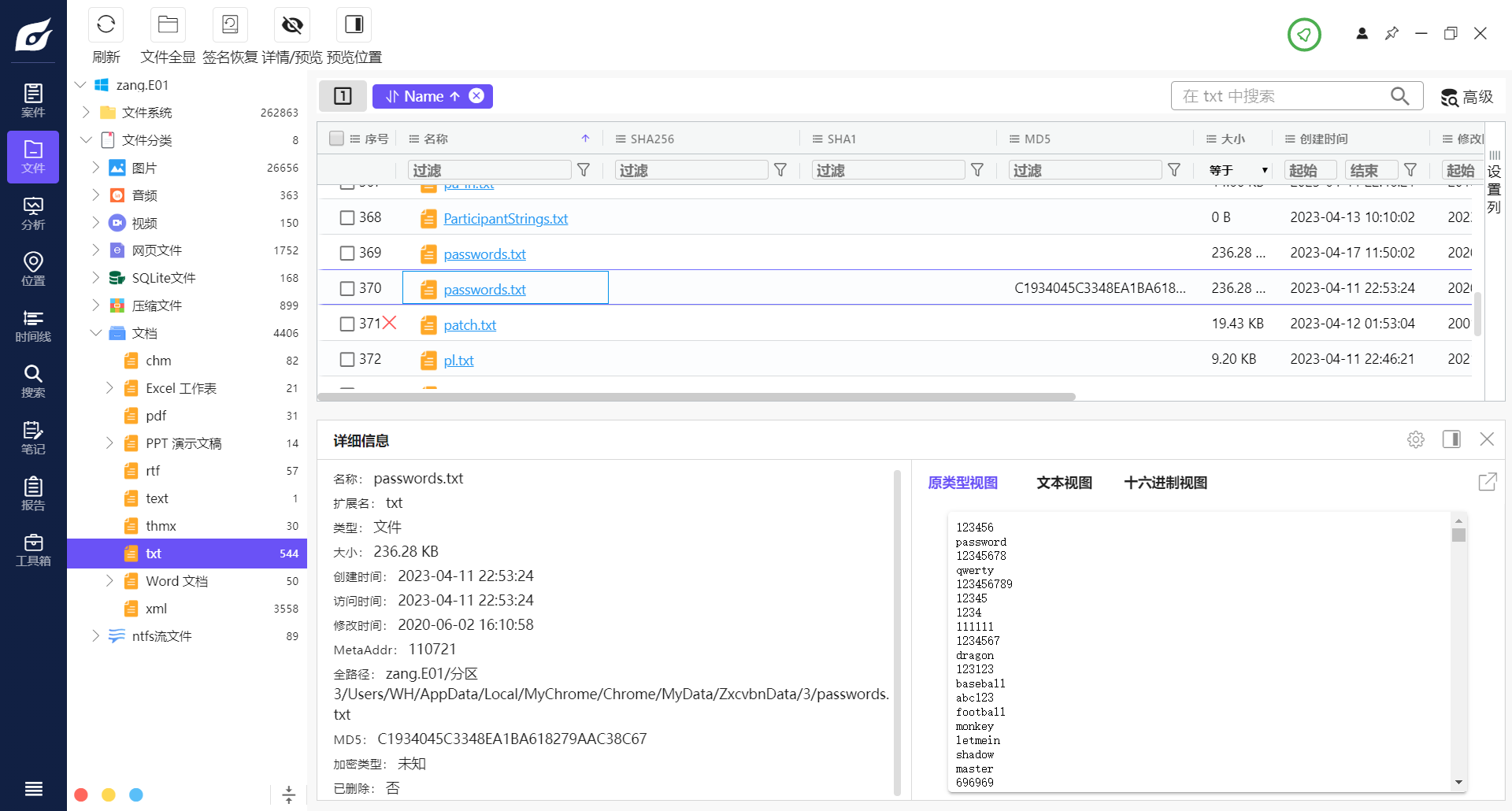The image size is (1512, 811).
Task: Open 分析 section in sidebar
Action: [33, 213]
